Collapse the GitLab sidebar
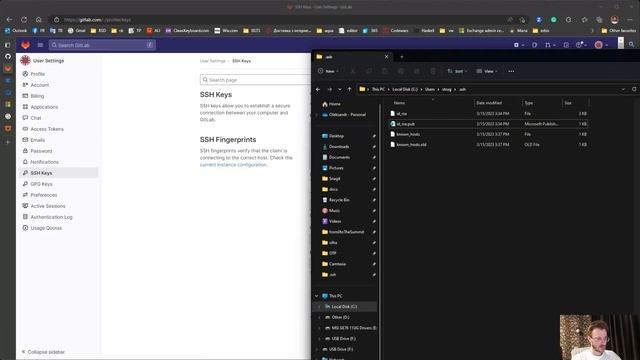The image size is (640, 360). (x=43, y=352)
